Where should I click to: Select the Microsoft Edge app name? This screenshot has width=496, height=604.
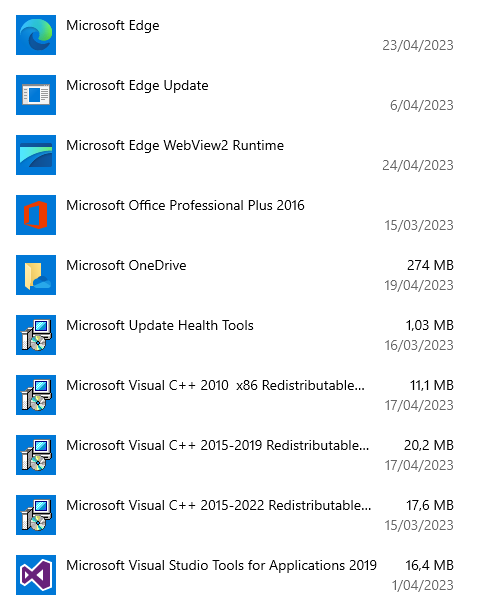coord(113,25)
